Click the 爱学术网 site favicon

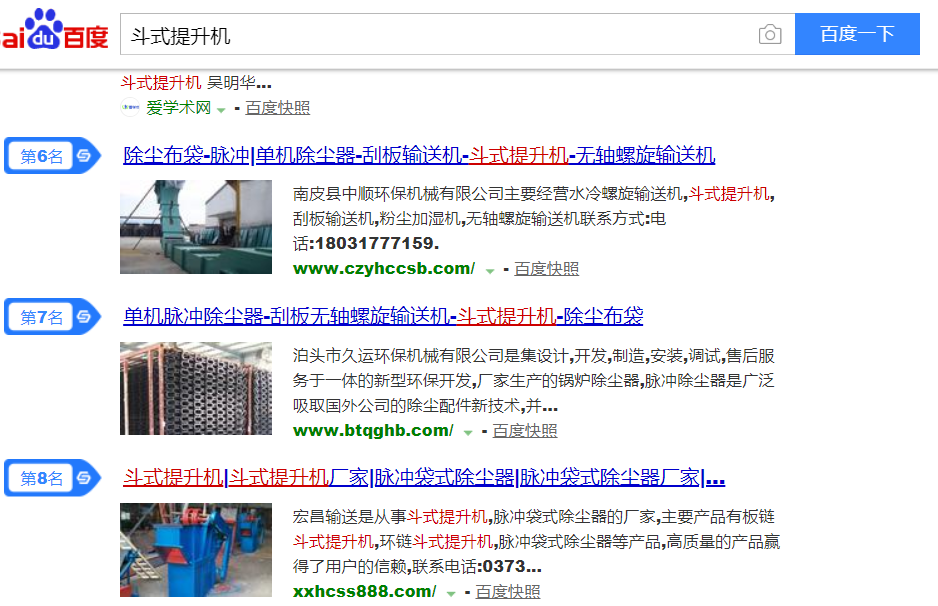pos(130,108)
